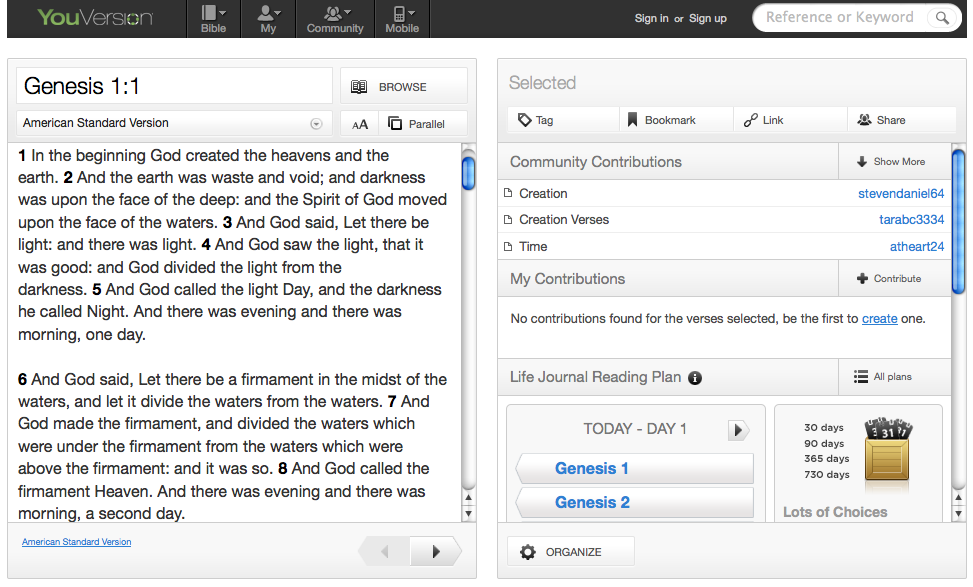Click the Reference or Keyword search field
This screenshot has height=587, width=973.
(x=840, y=18)
